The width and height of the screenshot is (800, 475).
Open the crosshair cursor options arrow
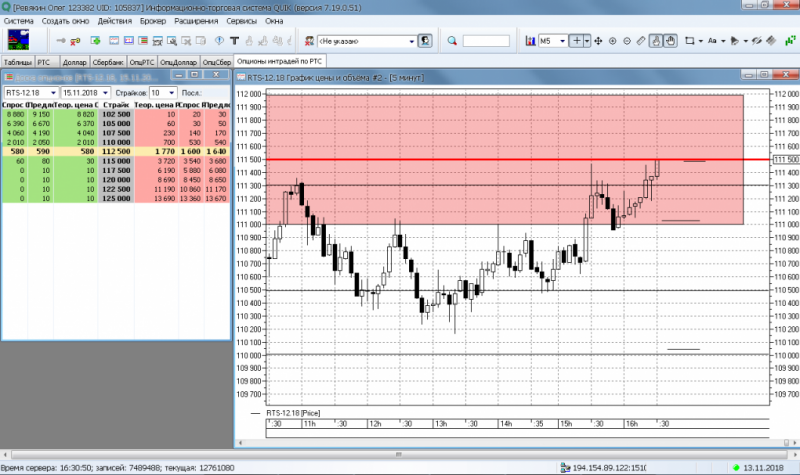[587, 41]
